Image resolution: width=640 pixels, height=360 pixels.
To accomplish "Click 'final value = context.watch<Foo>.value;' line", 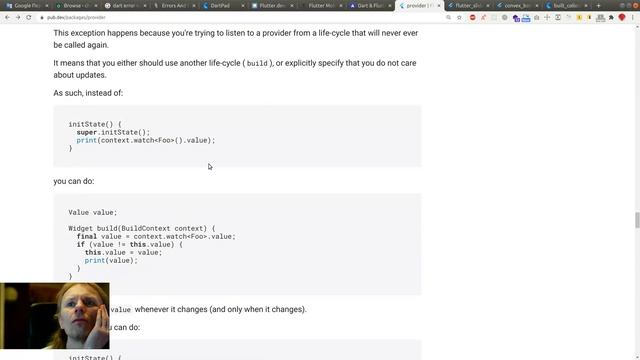I will (x=156, y=237).
